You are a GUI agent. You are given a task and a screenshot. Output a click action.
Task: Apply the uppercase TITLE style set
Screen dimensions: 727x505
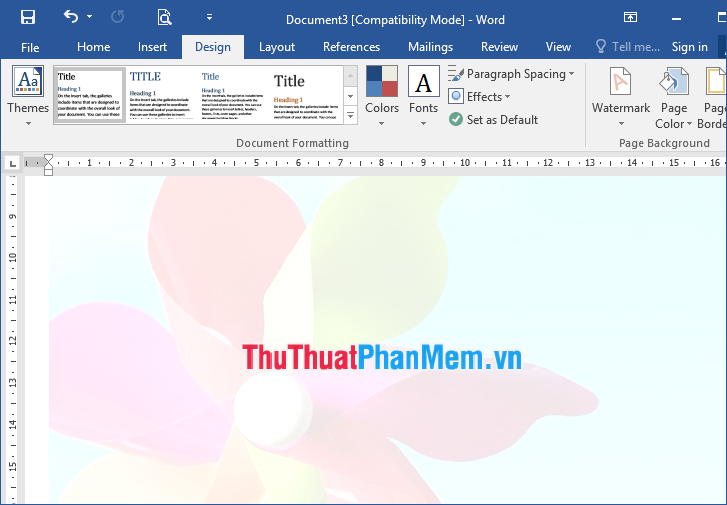[x=160, y=95]
